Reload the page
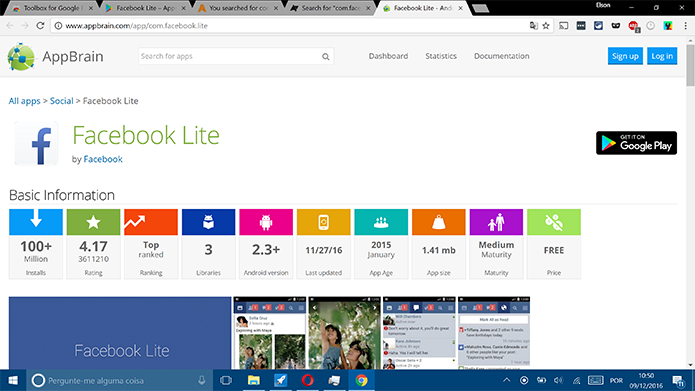 click(x=40, y=26)
